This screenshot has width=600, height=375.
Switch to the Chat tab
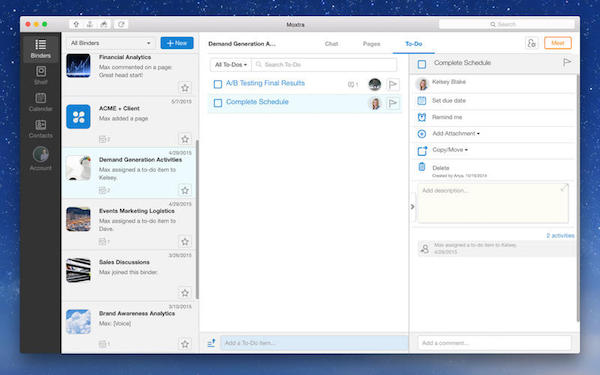click(331, 44)
